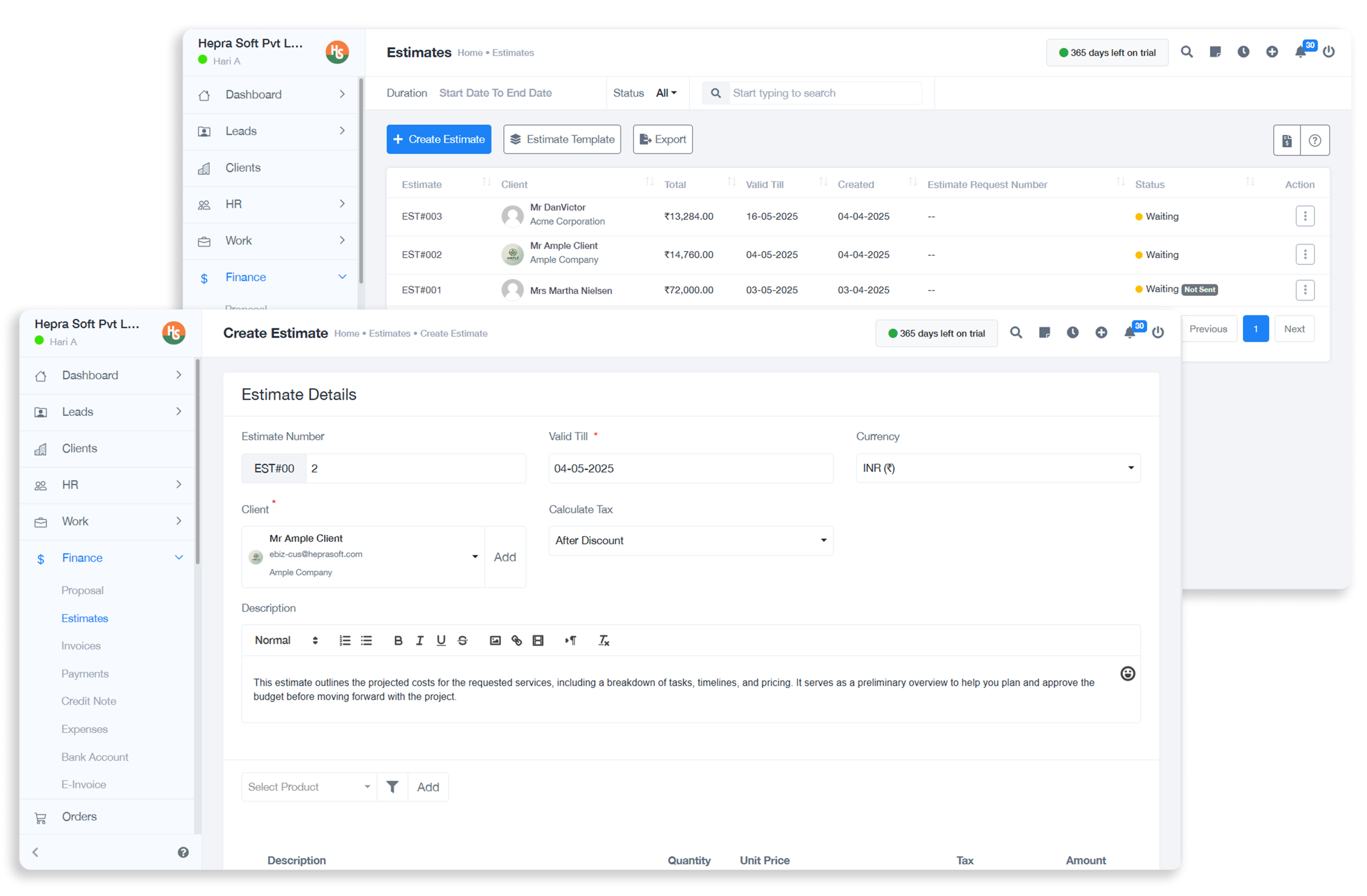The height and width of the screenshot is (896, 1367).
Task: Open the Status All filter dropdown
Action: point(666,93)
